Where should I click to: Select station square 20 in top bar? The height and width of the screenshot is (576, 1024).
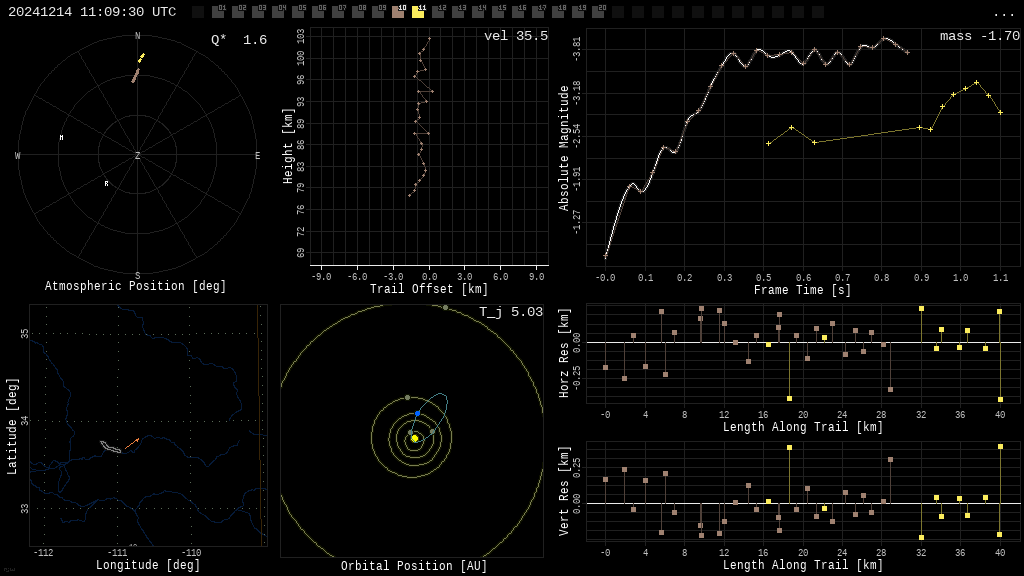(x=598, y=12)
